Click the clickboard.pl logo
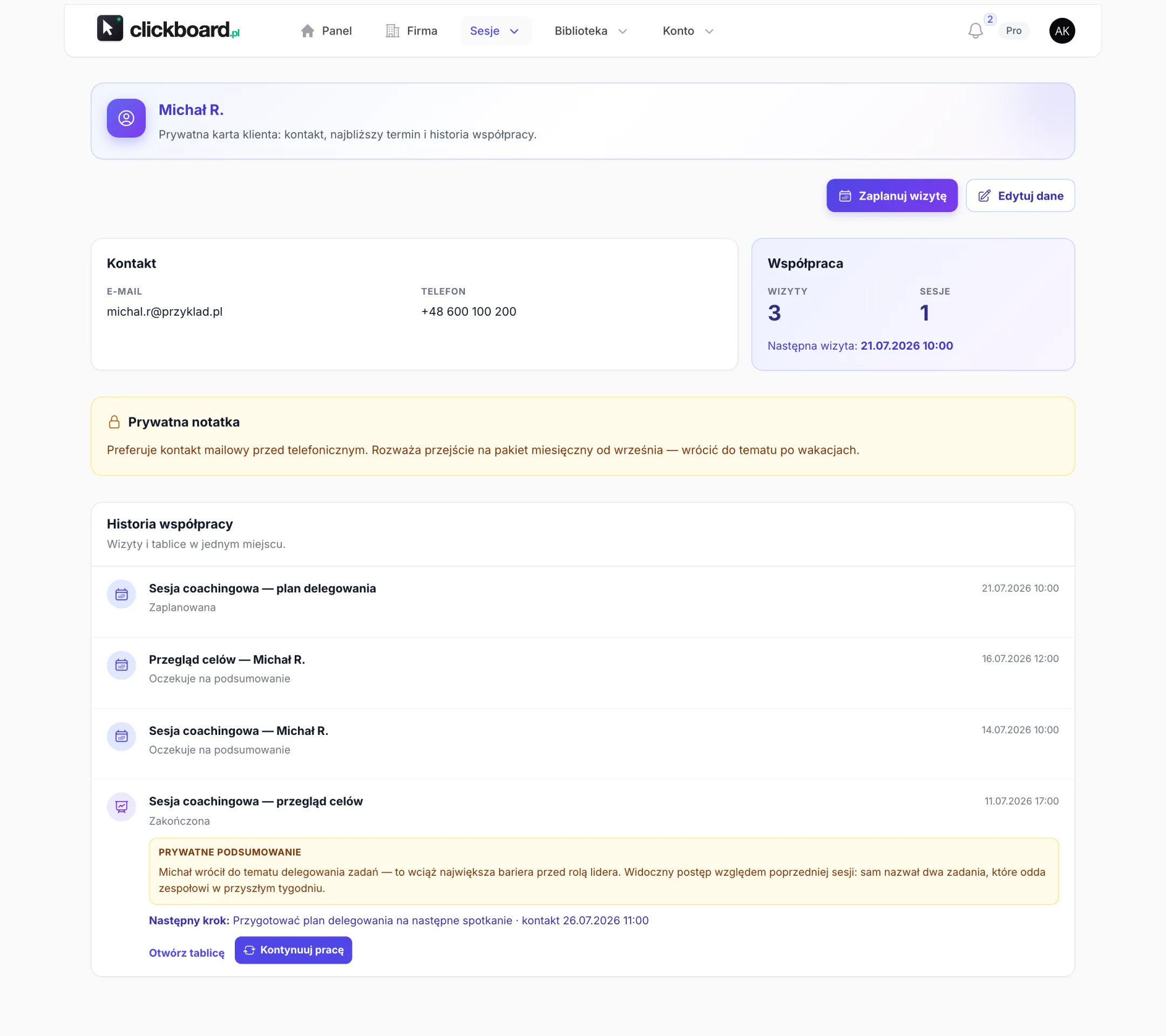Image resolution: width=1166 pixels, height=1036 pixels. tap(168, 29)
